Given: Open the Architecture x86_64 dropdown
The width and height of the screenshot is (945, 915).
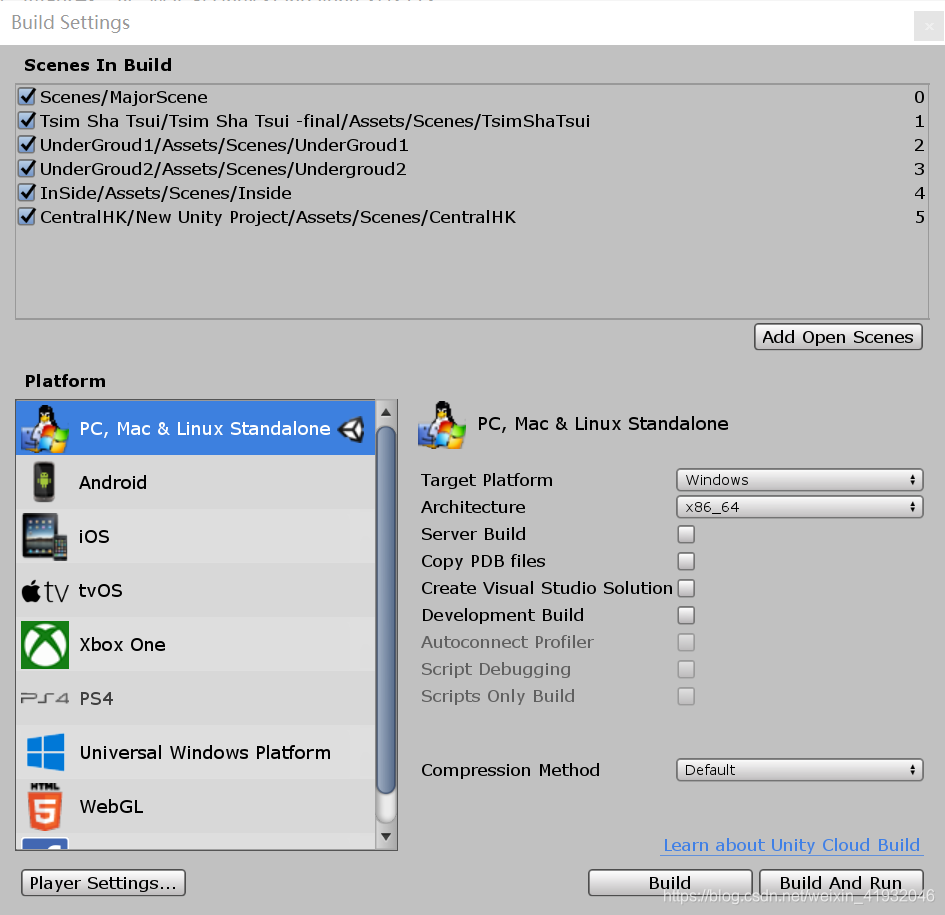Looking at the screenshot, I should pyautogui.click(x=800, y=507).
